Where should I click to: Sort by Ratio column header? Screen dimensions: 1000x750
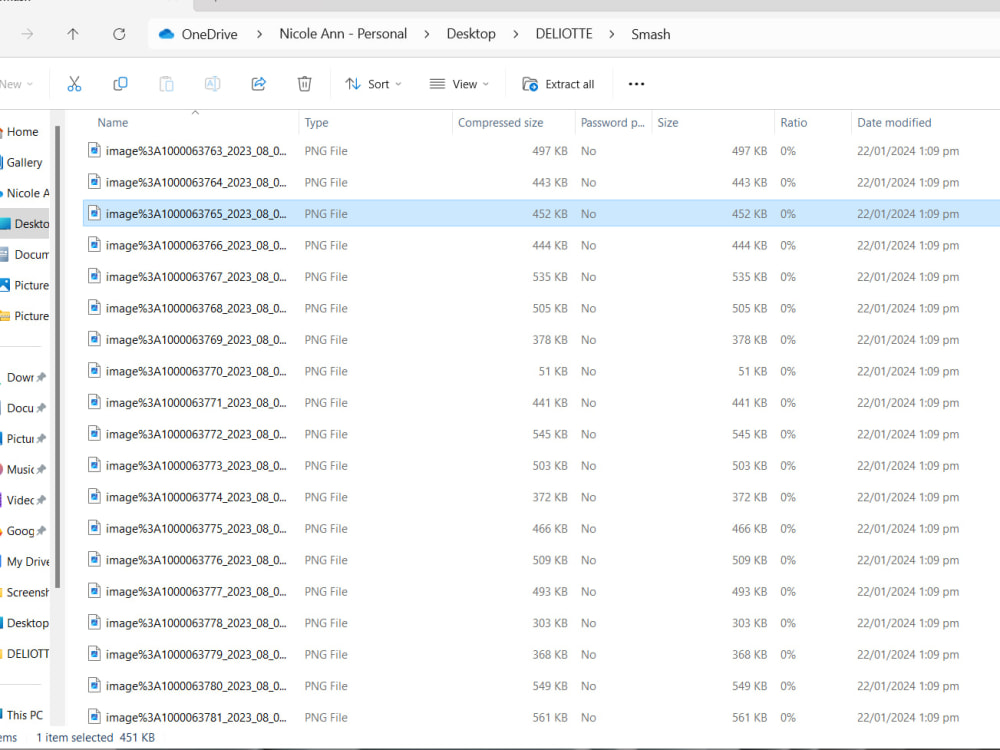[x=793, y=122]
